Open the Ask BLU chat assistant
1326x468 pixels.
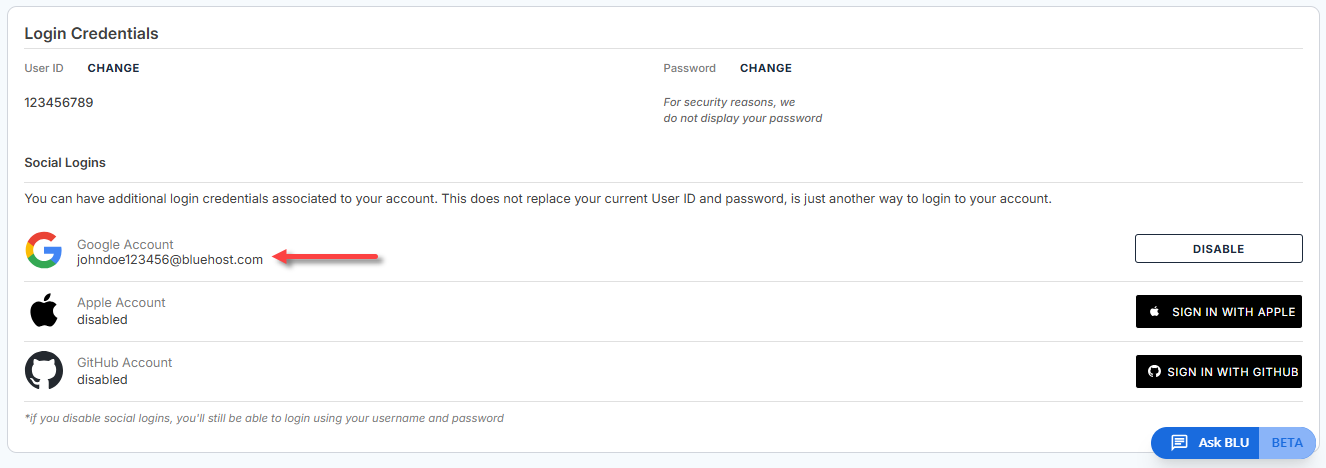point(1222,443)
